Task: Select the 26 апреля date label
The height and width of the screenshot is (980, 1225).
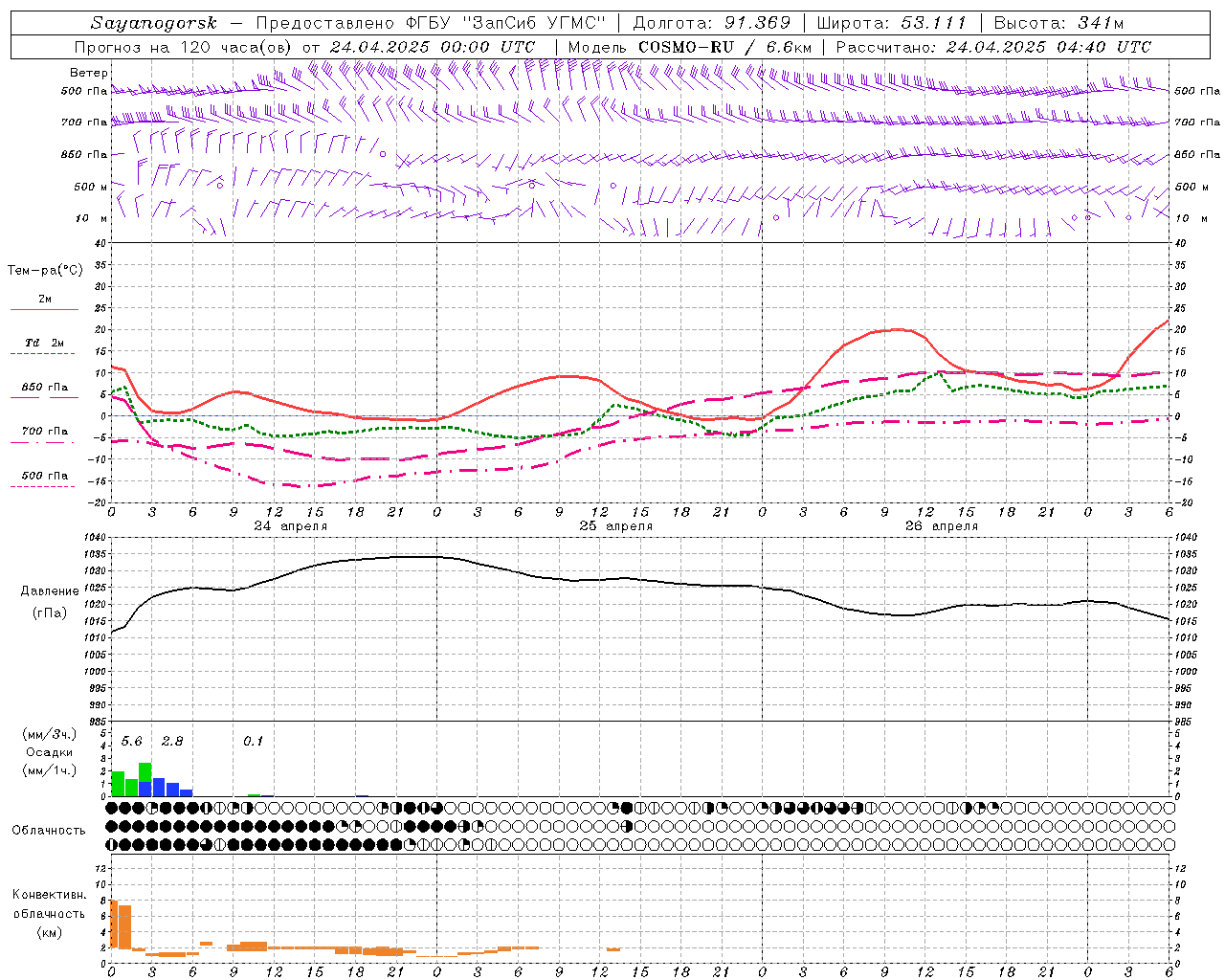Action: click(941, 526)
